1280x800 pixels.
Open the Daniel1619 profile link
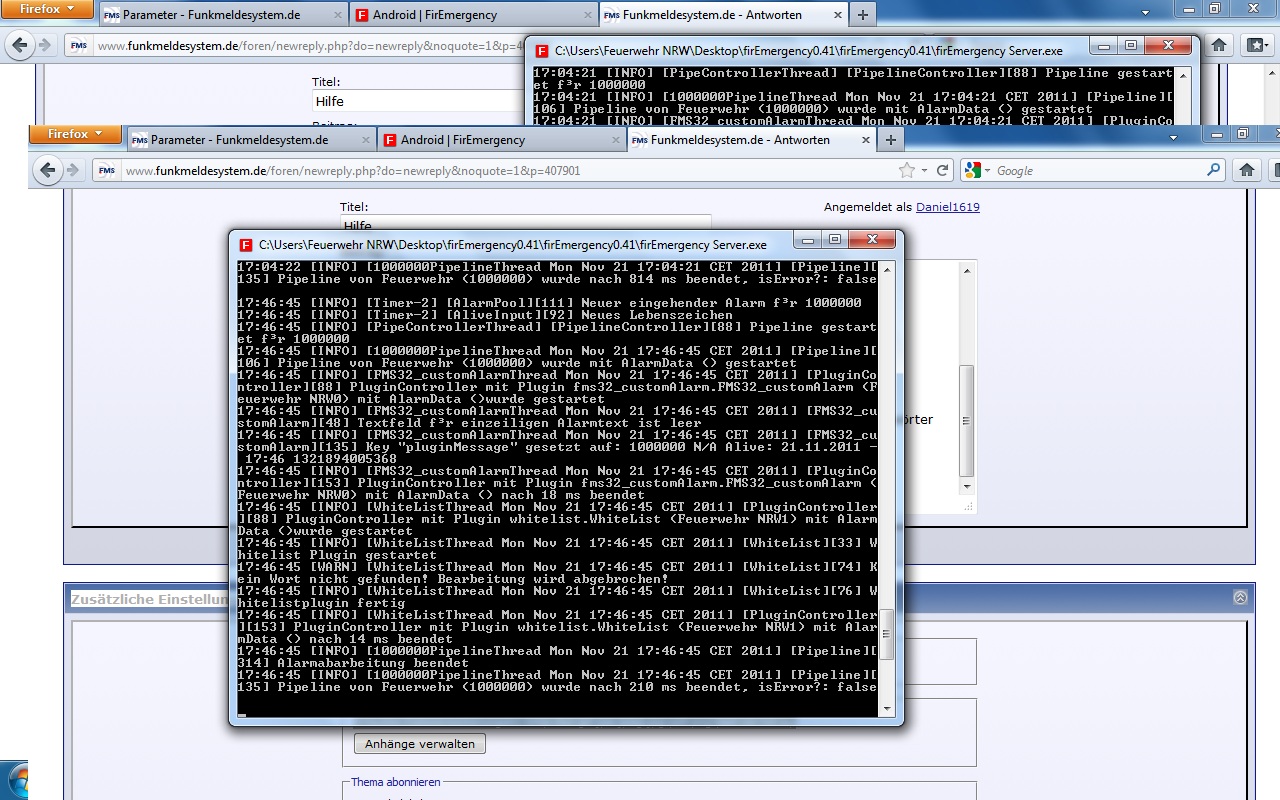tap(947, 207)
